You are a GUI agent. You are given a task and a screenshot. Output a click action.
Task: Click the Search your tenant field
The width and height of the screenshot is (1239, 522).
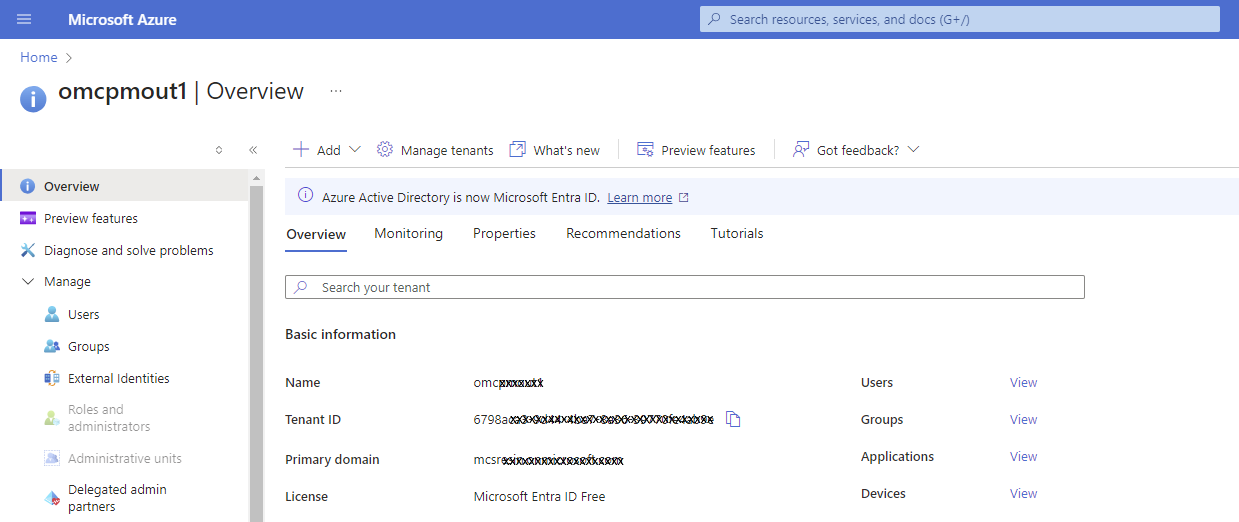point(685,287)
